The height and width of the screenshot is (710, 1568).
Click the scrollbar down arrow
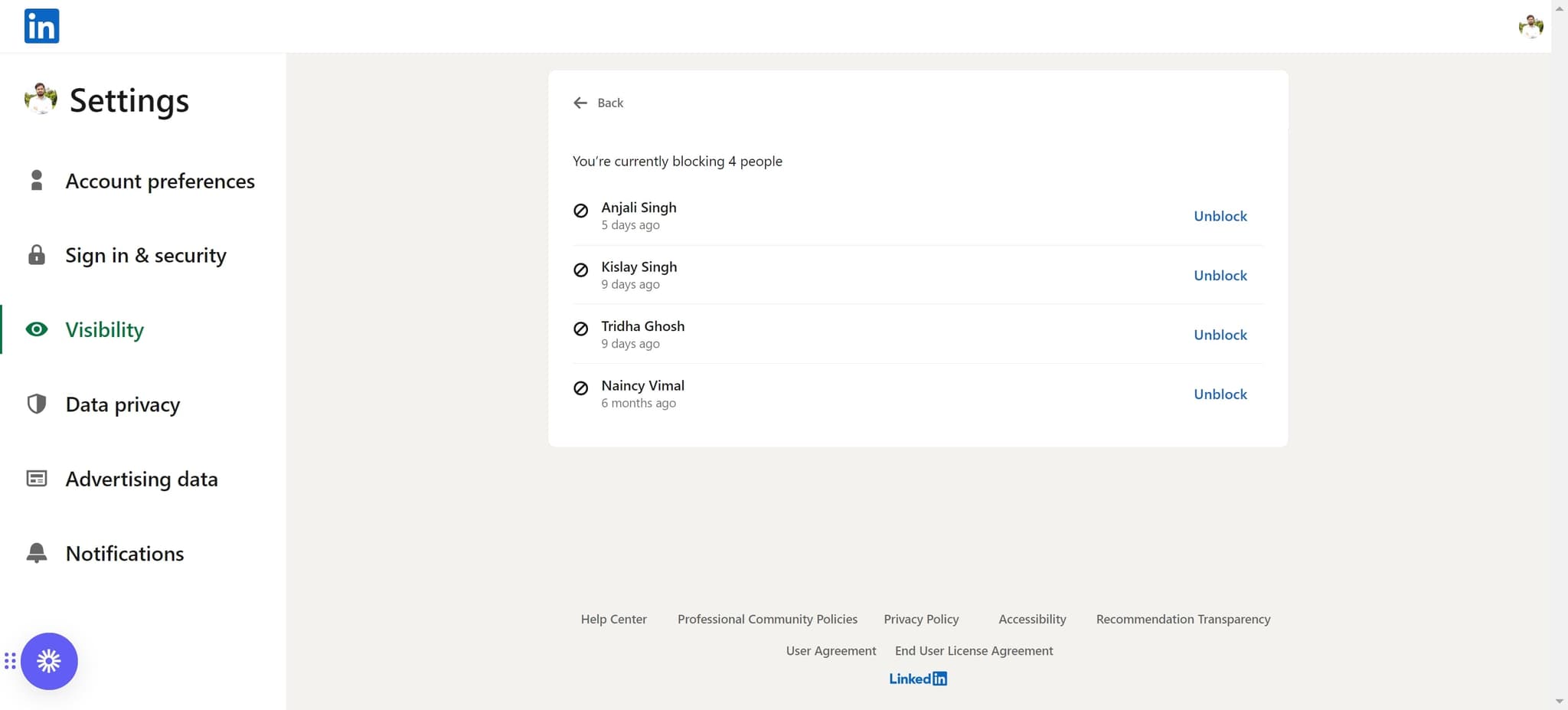(x=1560, y=701)
